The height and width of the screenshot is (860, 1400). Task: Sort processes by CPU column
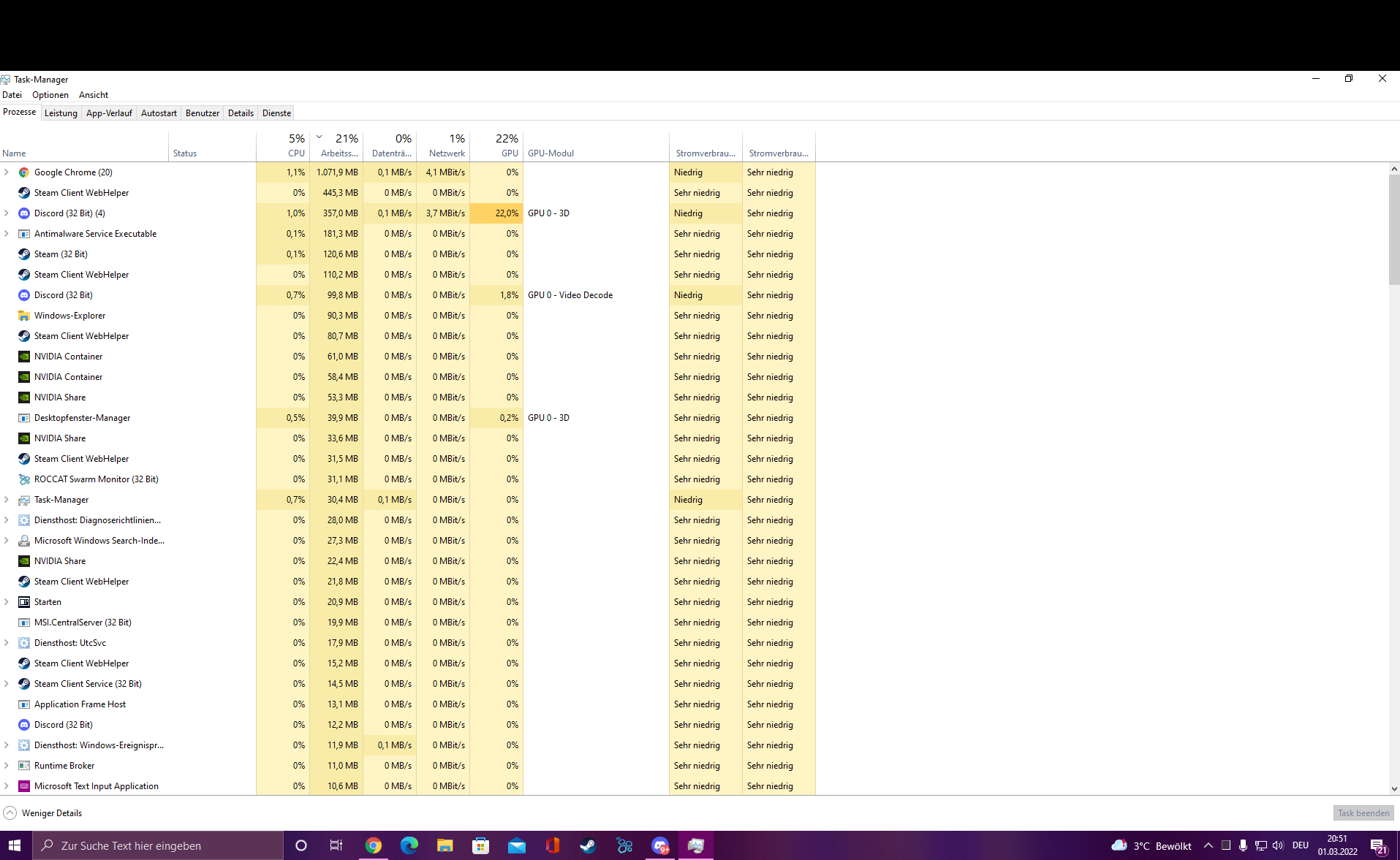[283, 146]
